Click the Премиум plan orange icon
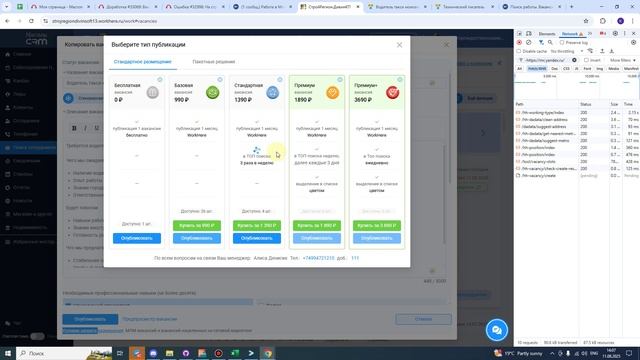The width and height of the screenshot is (640, 360). pyautogui.click(x=332, y=93)
